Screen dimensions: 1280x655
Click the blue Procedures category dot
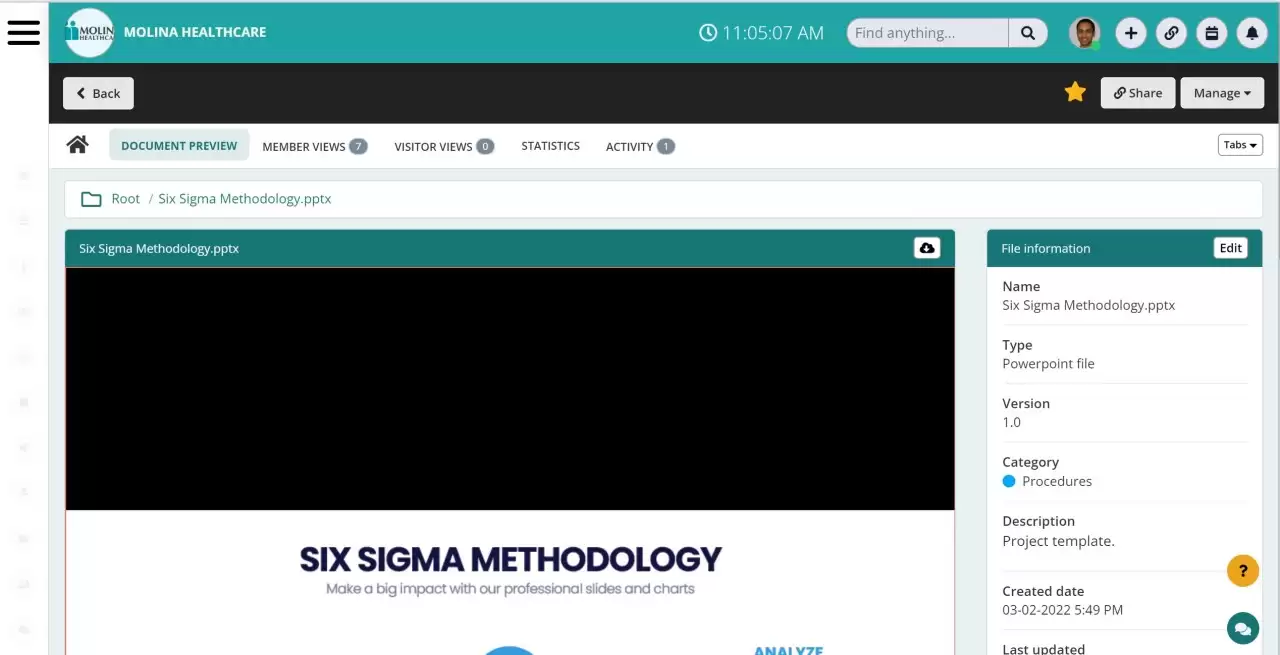coord(1008,481)
